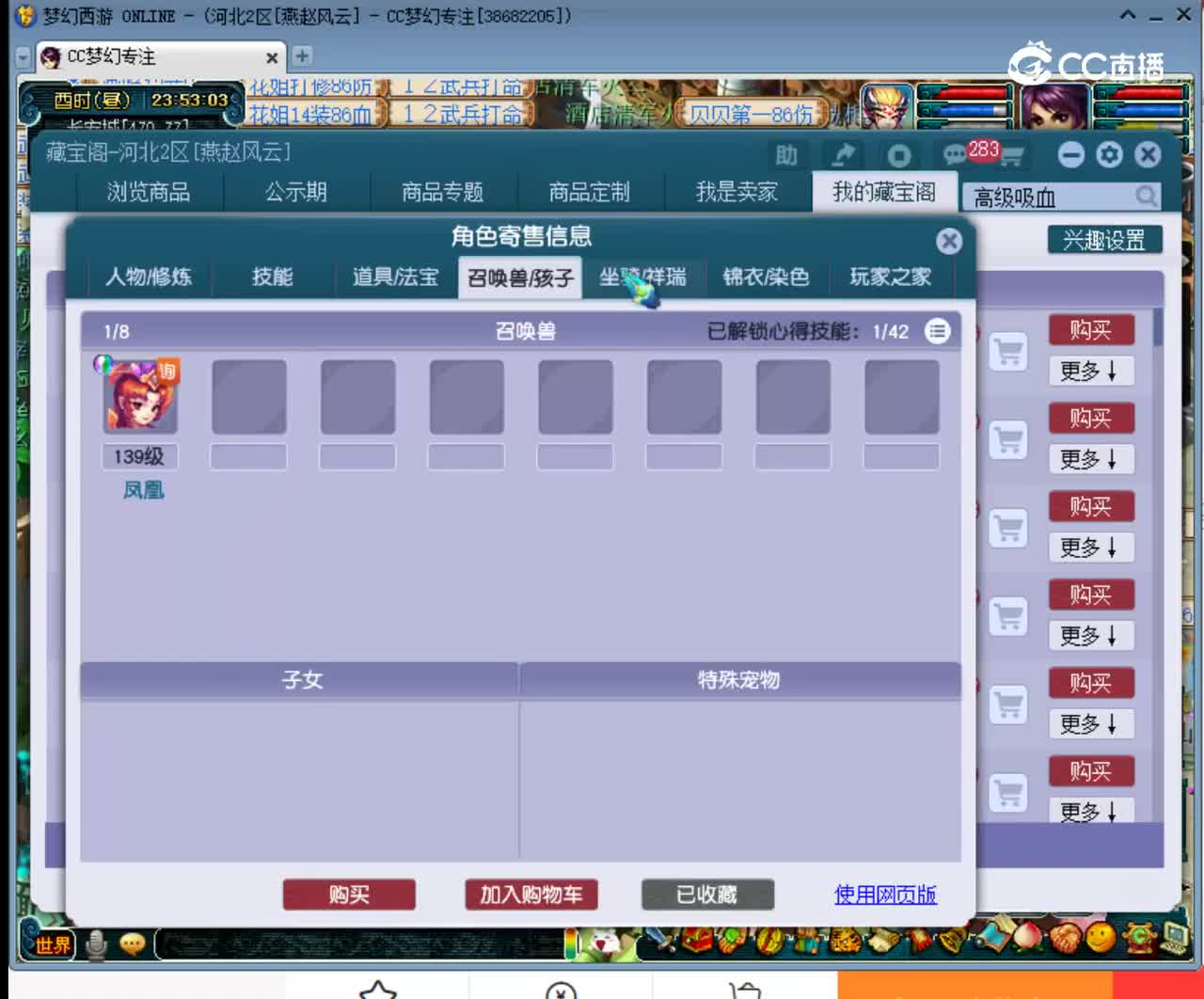Open the chat emoticon bubble icon
Viewport: 1204px width, 999px height.
(133, 943)
